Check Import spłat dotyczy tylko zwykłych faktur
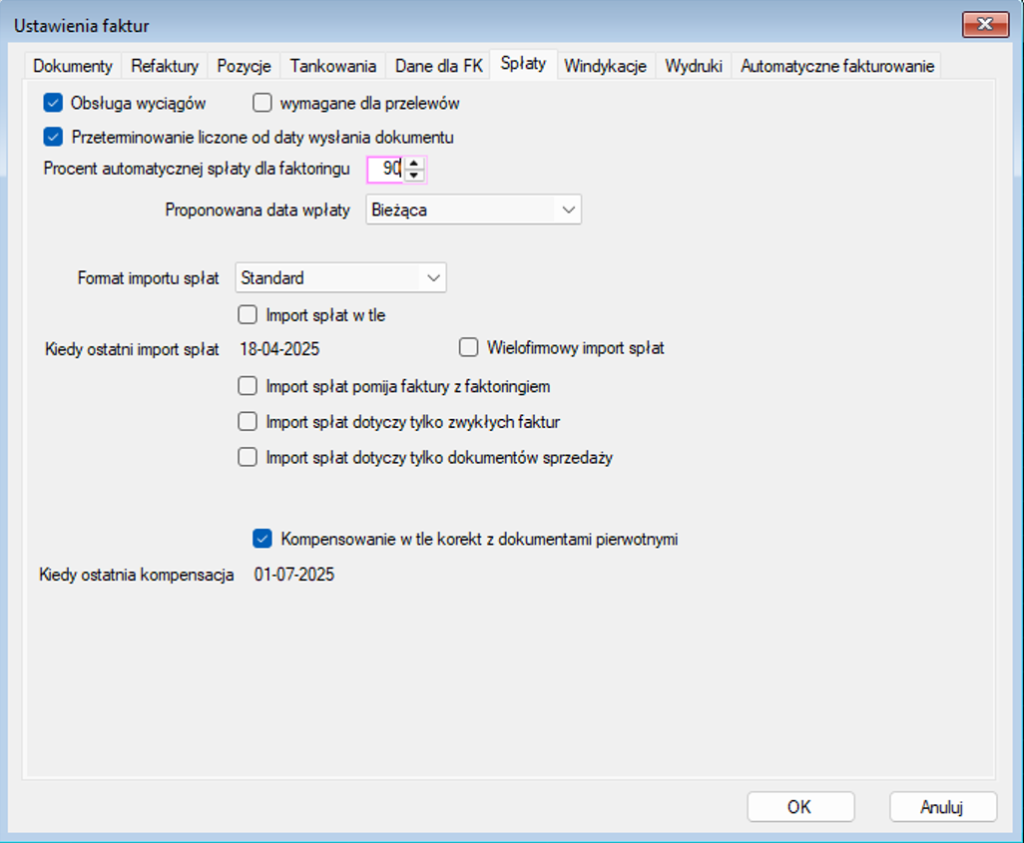 248,422
